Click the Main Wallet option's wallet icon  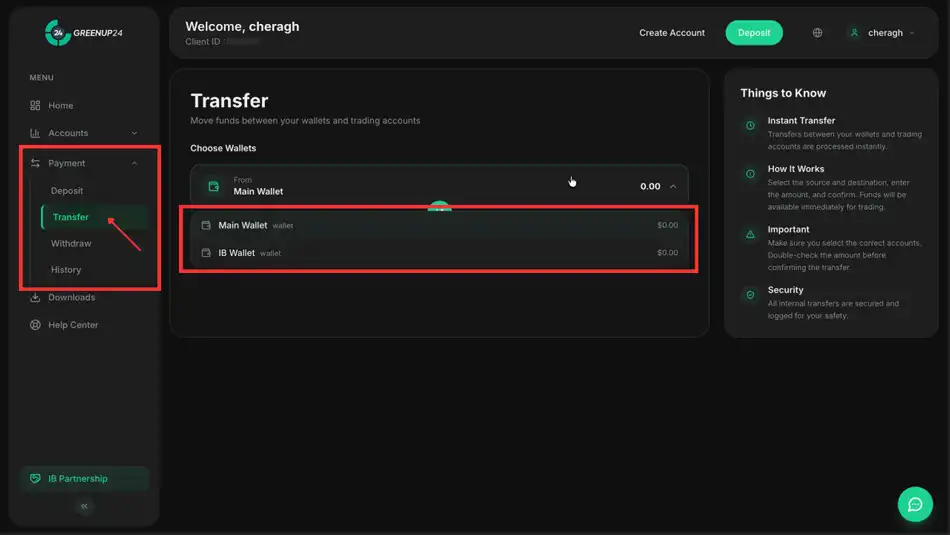(x=206, y=225)
